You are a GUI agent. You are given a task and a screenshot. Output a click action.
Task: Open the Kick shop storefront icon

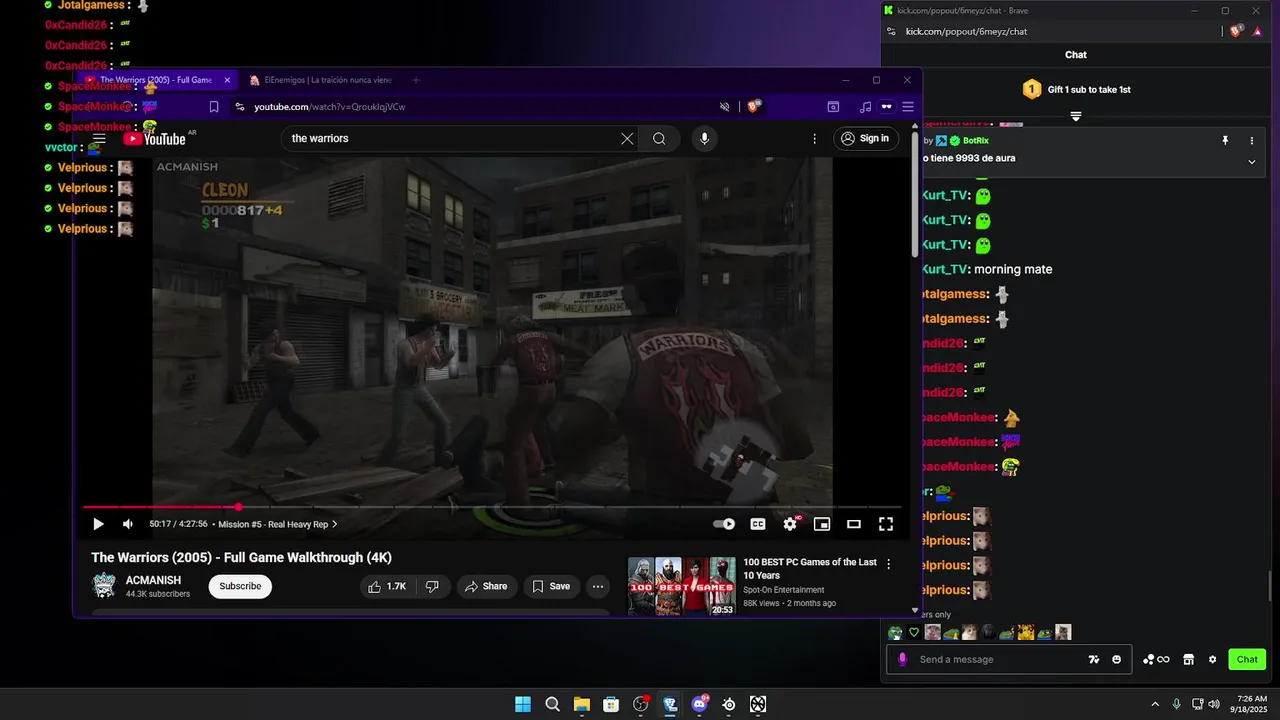tap(1189, 659)
